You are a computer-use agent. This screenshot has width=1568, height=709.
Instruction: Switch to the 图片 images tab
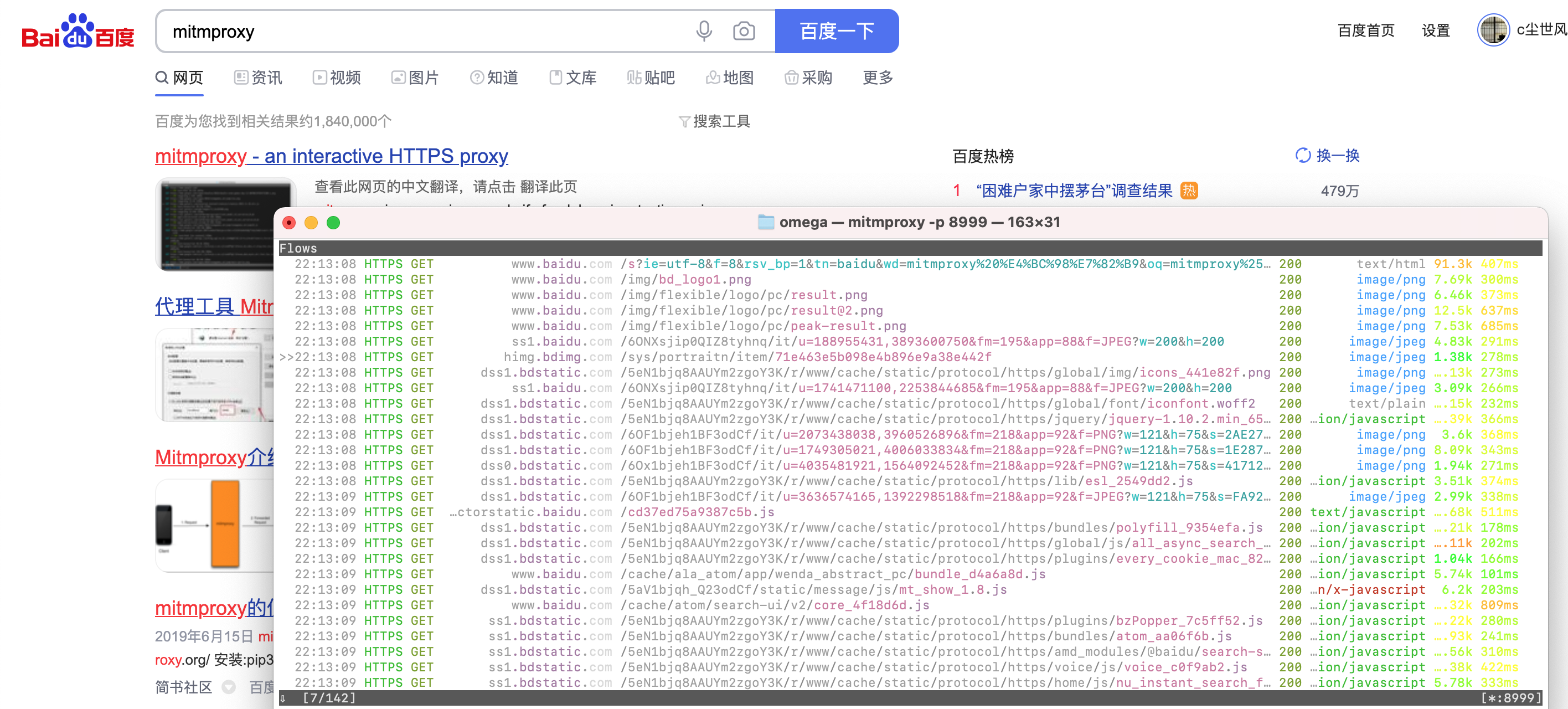pyautogui.click(x=415, y=78)
